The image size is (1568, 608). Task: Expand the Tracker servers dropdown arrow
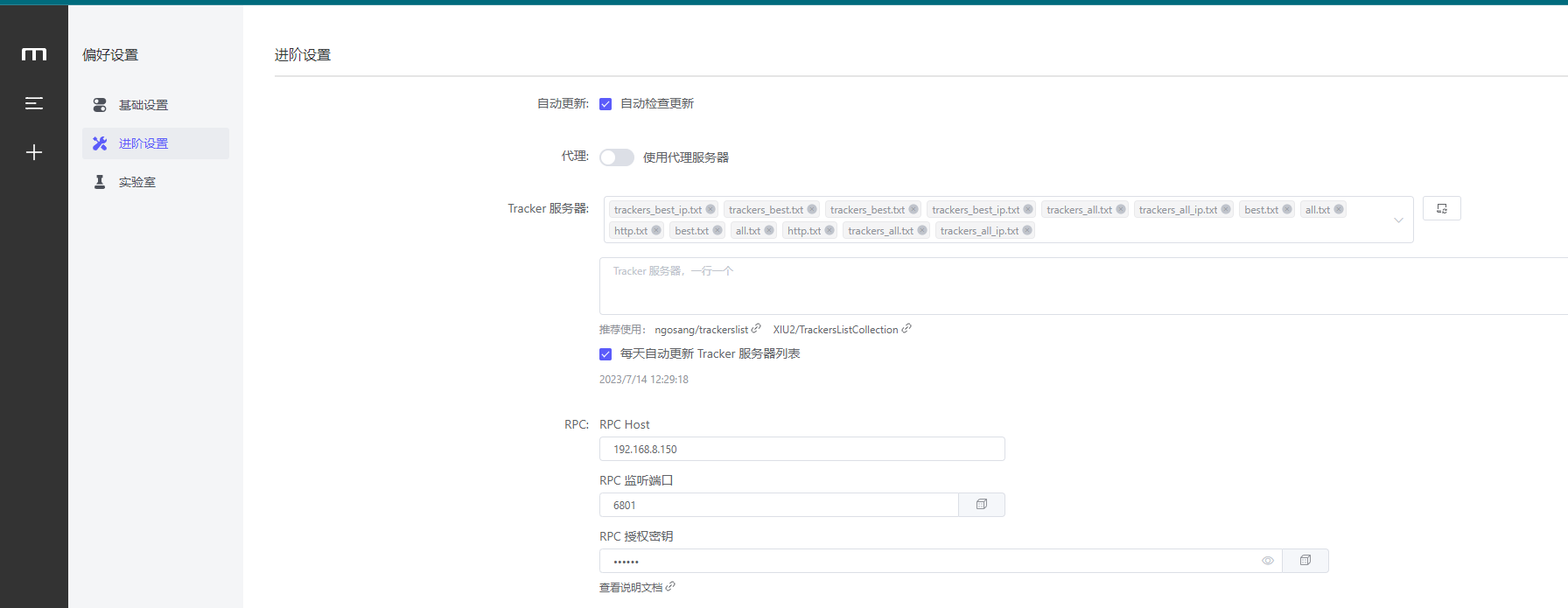1398,220
